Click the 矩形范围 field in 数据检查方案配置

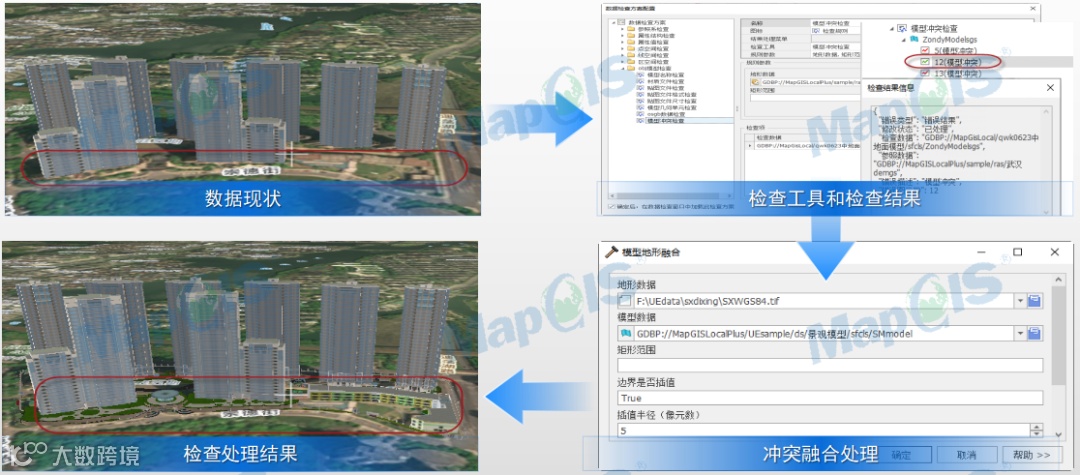[x=806, y=98]
